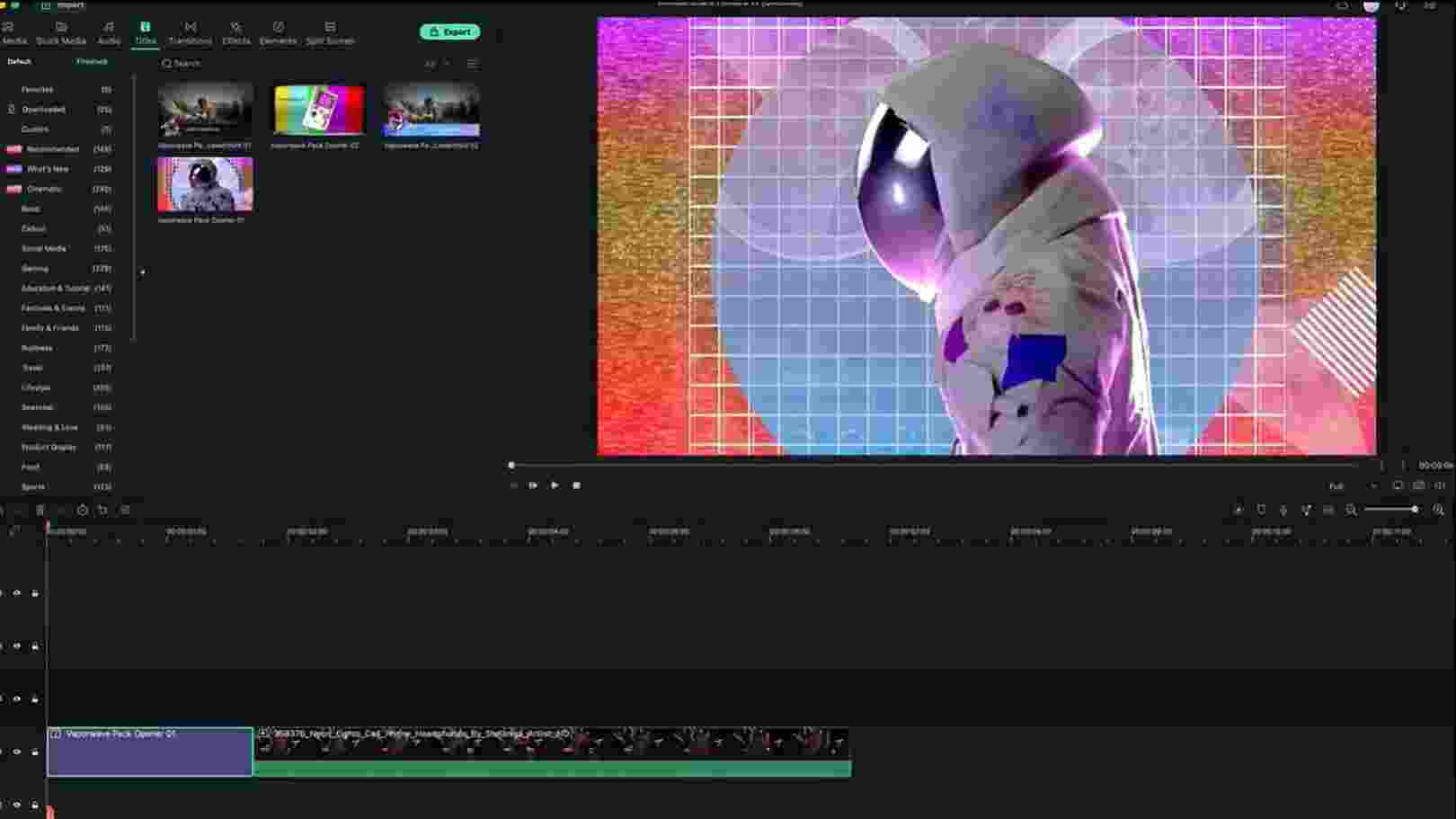Open the filter dropdown beside search

(437, 64)
